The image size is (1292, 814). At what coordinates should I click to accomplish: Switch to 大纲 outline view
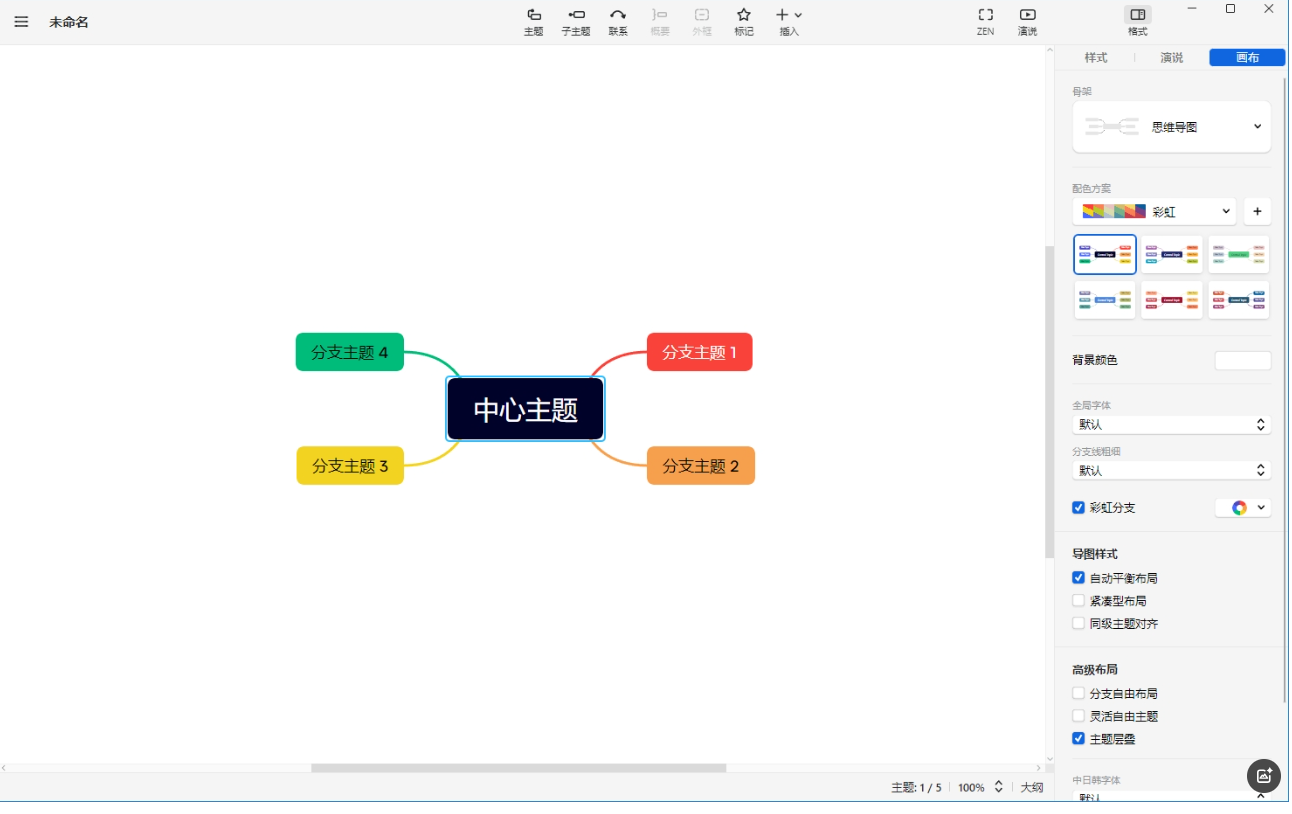[1032, 788]
